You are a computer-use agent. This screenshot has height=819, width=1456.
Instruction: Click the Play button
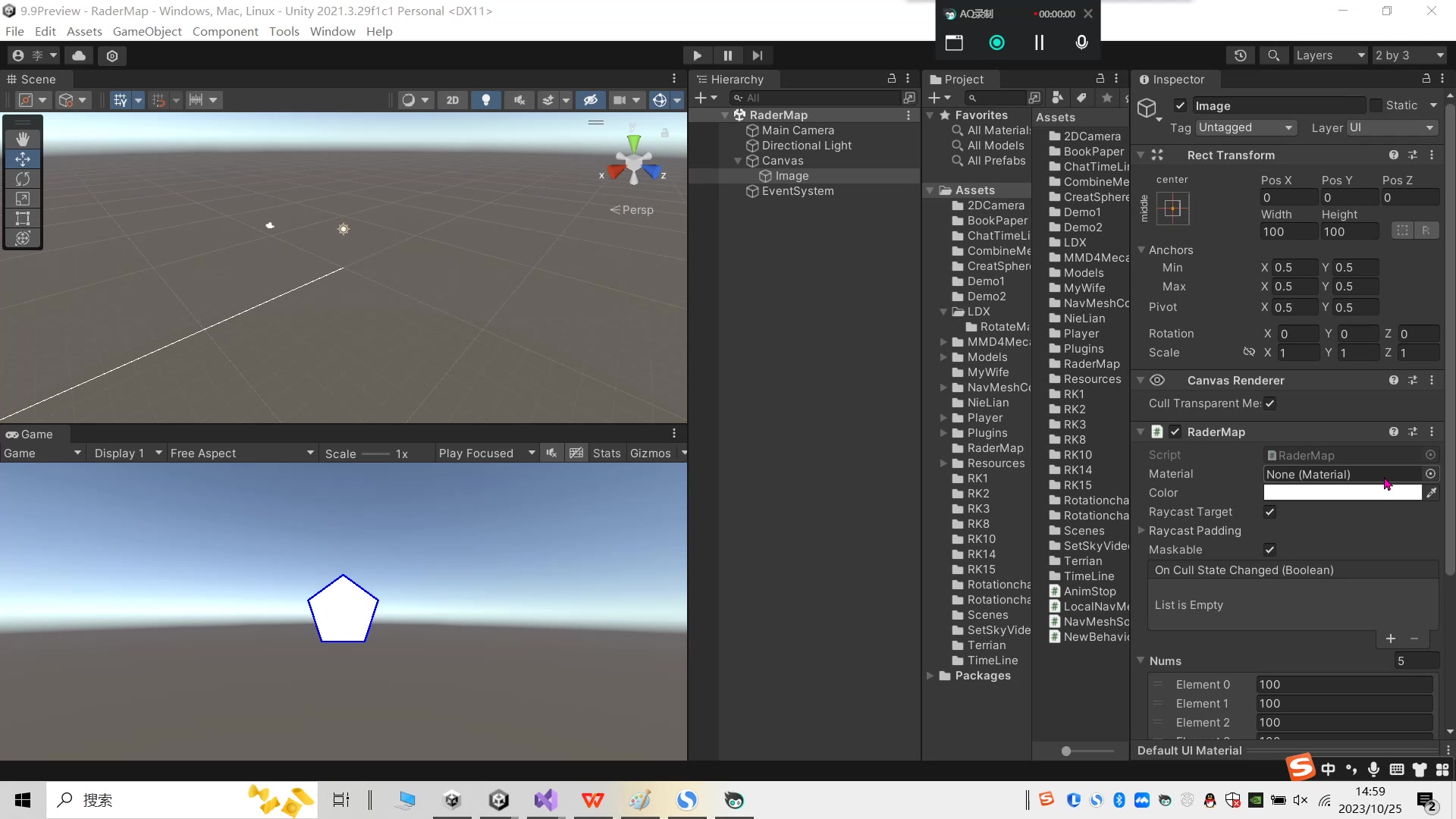[697, 55]
